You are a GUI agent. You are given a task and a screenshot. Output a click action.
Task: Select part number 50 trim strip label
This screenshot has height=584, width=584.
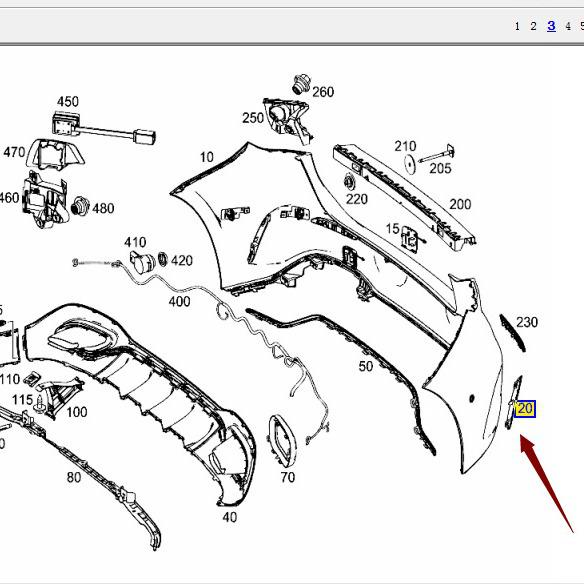pyautogui.click(x=366, y=366)
